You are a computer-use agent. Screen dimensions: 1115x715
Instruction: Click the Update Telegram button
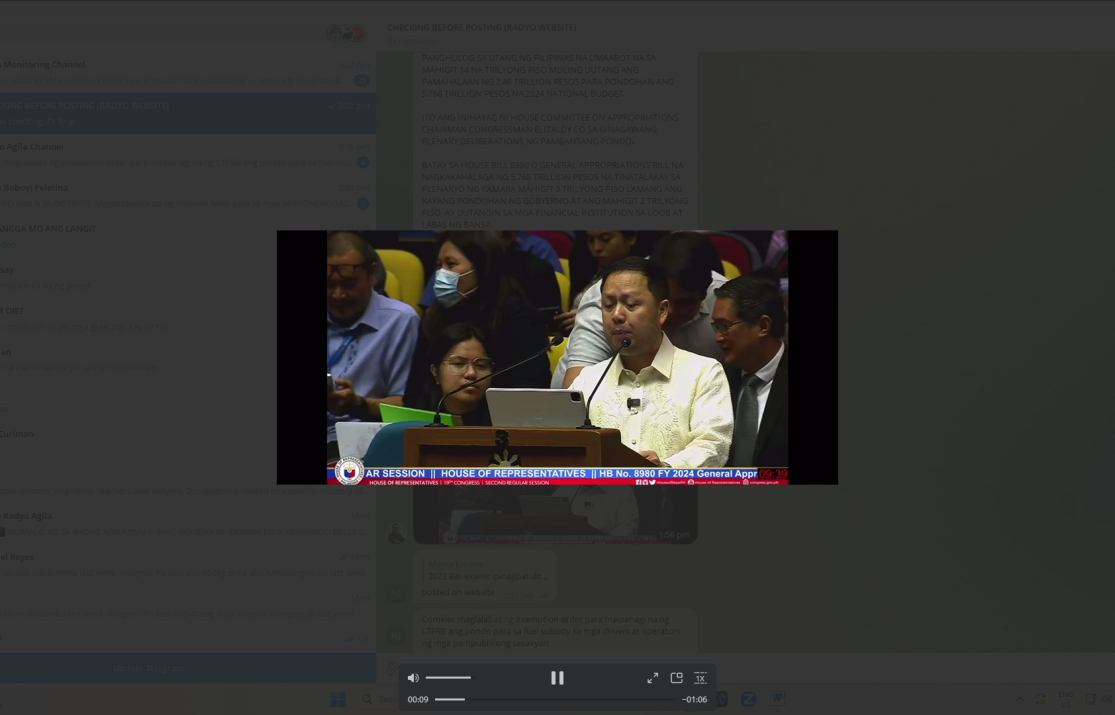148,668
